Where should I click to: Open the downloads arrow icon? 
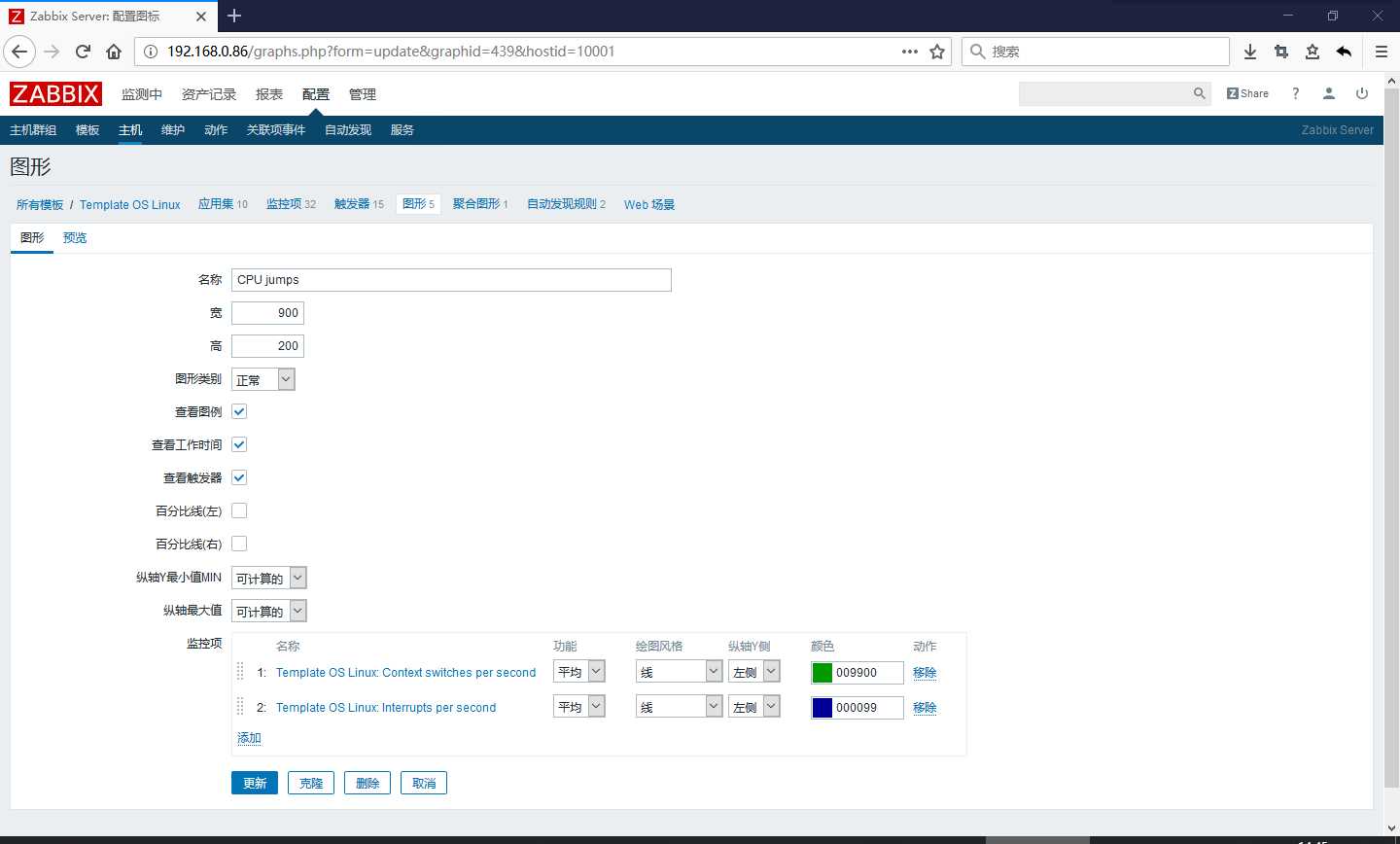[x=1250, y=52]
